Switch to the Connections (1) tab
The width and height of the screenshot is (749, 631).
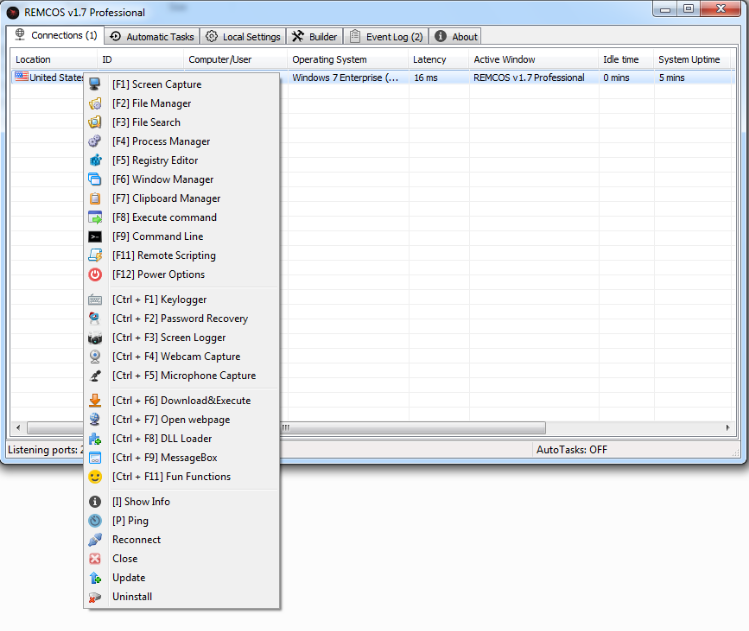coord(56,35)
